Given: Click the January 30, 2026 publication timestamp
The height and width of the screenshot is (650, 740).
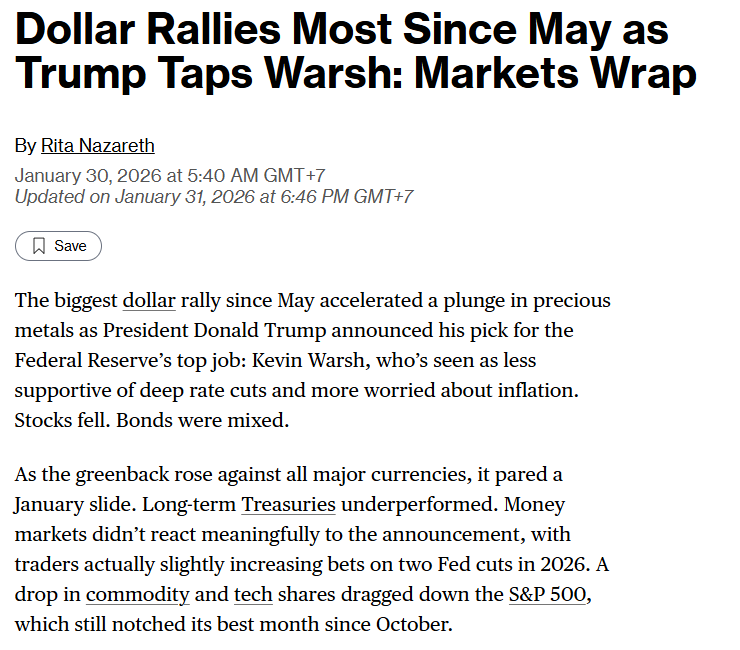Looking at the screenshot, I should point(169,176).
